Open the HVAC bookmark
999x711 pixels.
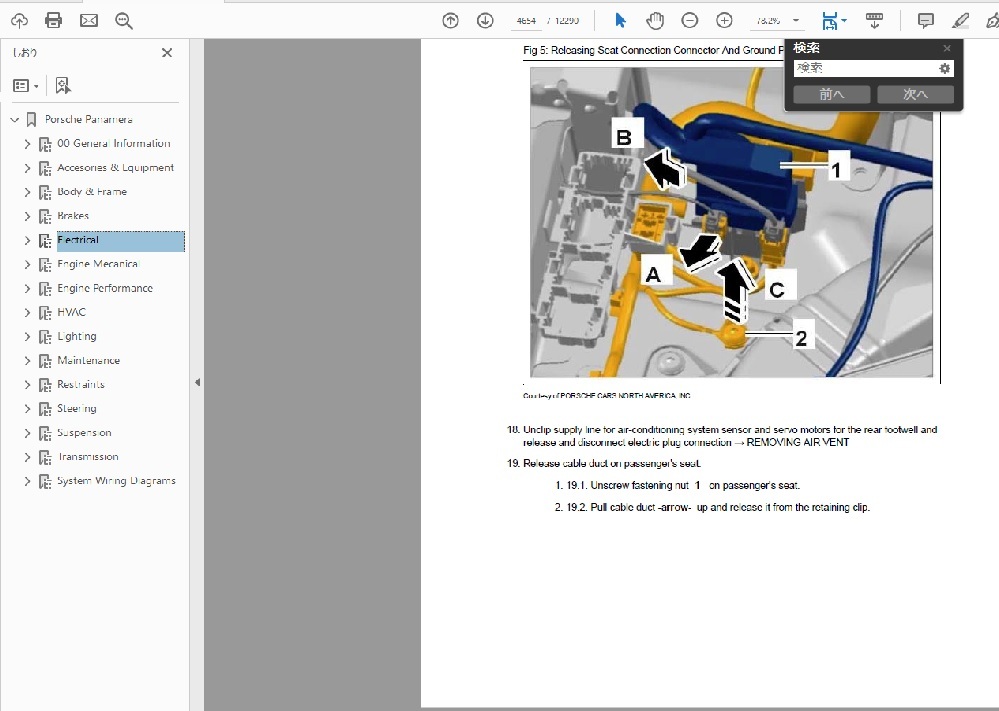(x=71, y=312)
